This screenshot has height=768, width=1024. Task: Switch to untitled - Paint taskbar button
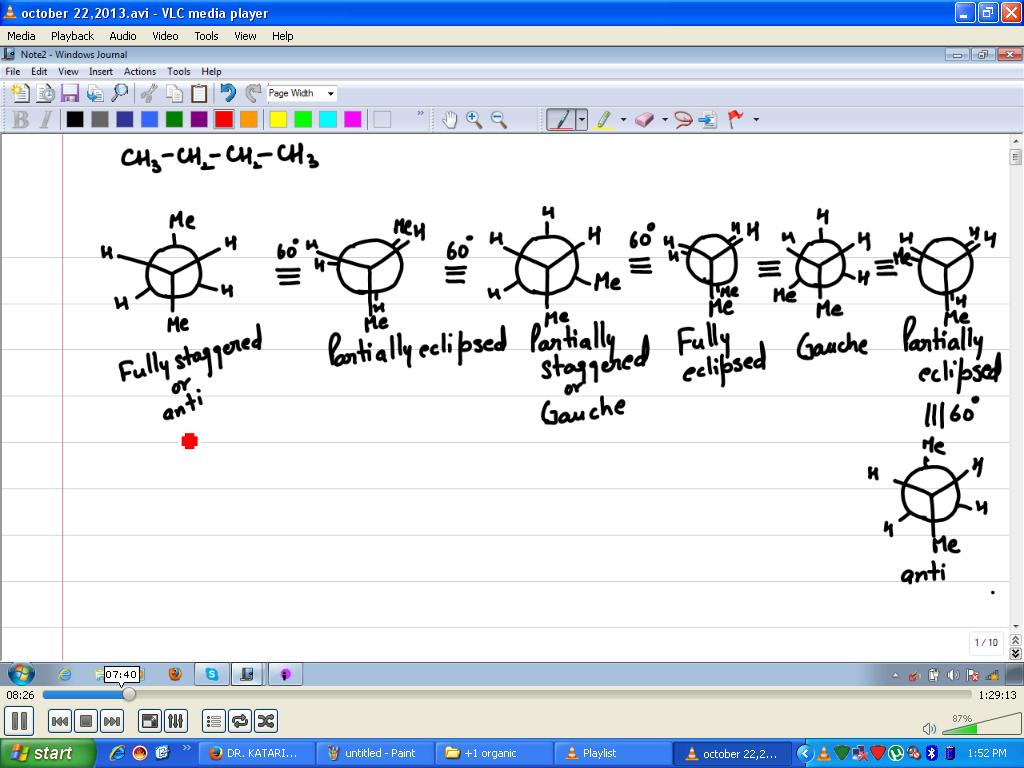374,754
